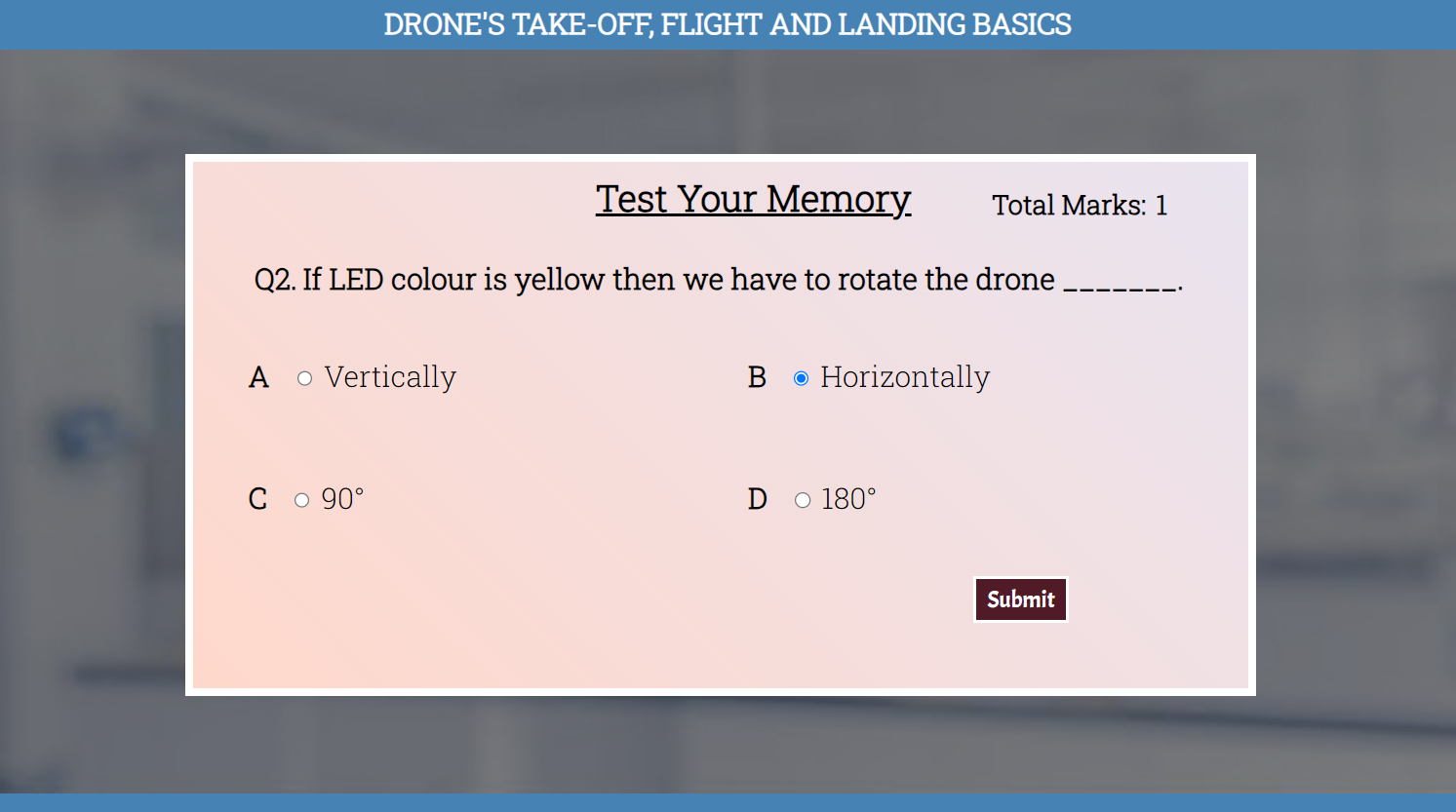Pick the 90° radio button

pos(301,500)
